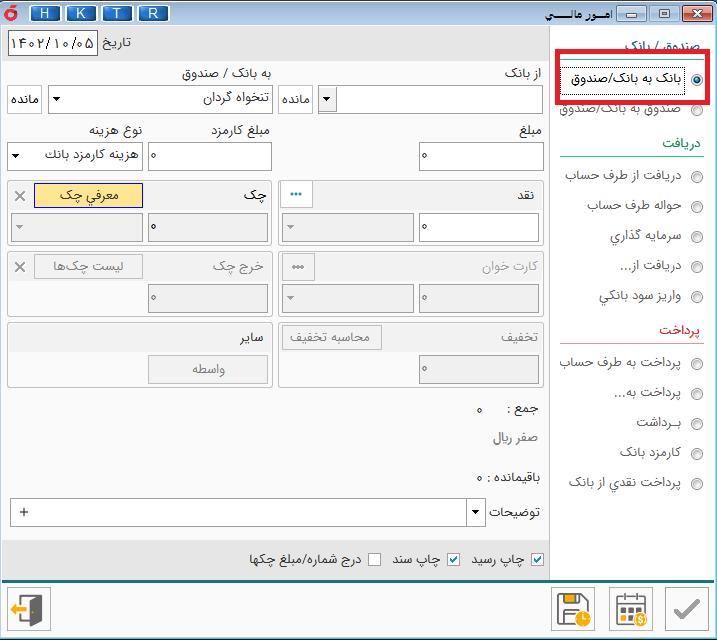Click the exit door icon
Screen dimensions: 717x640
pyautogui.click(x=25, y=609)
